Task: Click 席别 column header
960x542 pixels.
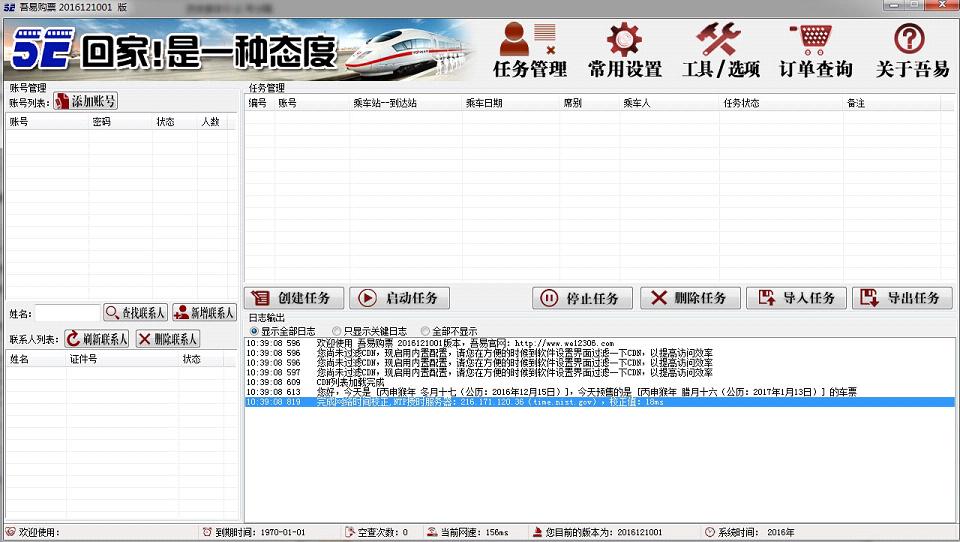Action: tap(589, 103)
